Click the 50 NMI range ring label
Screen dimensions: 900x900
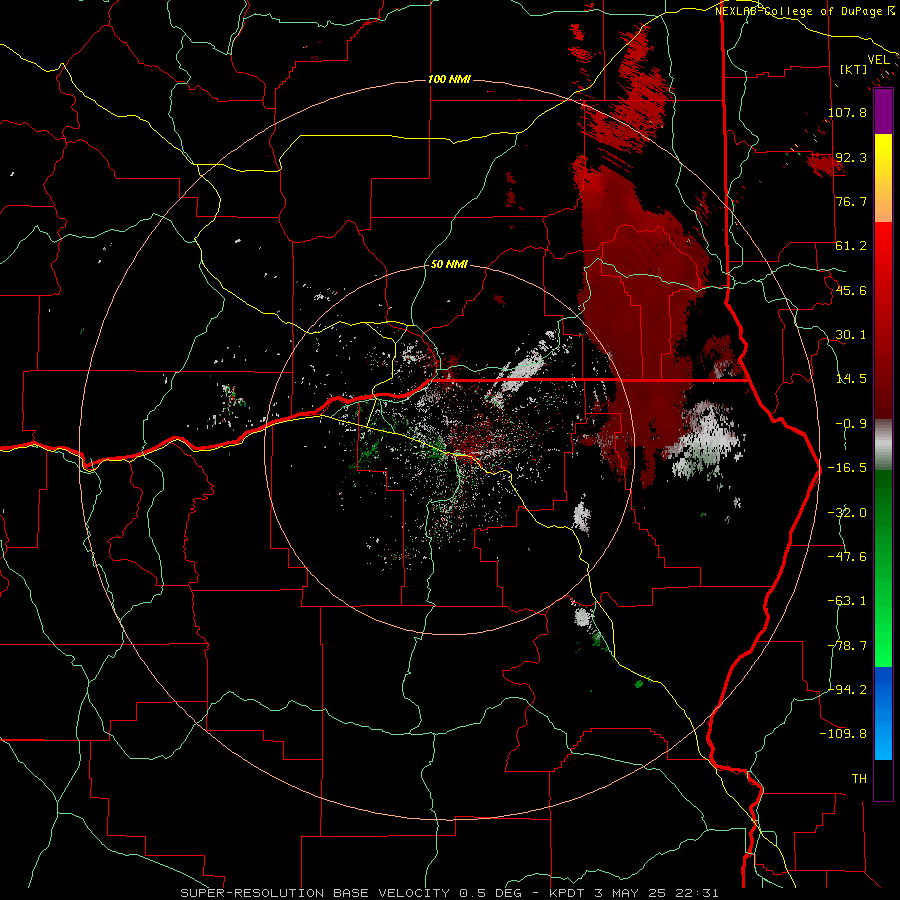449,264
